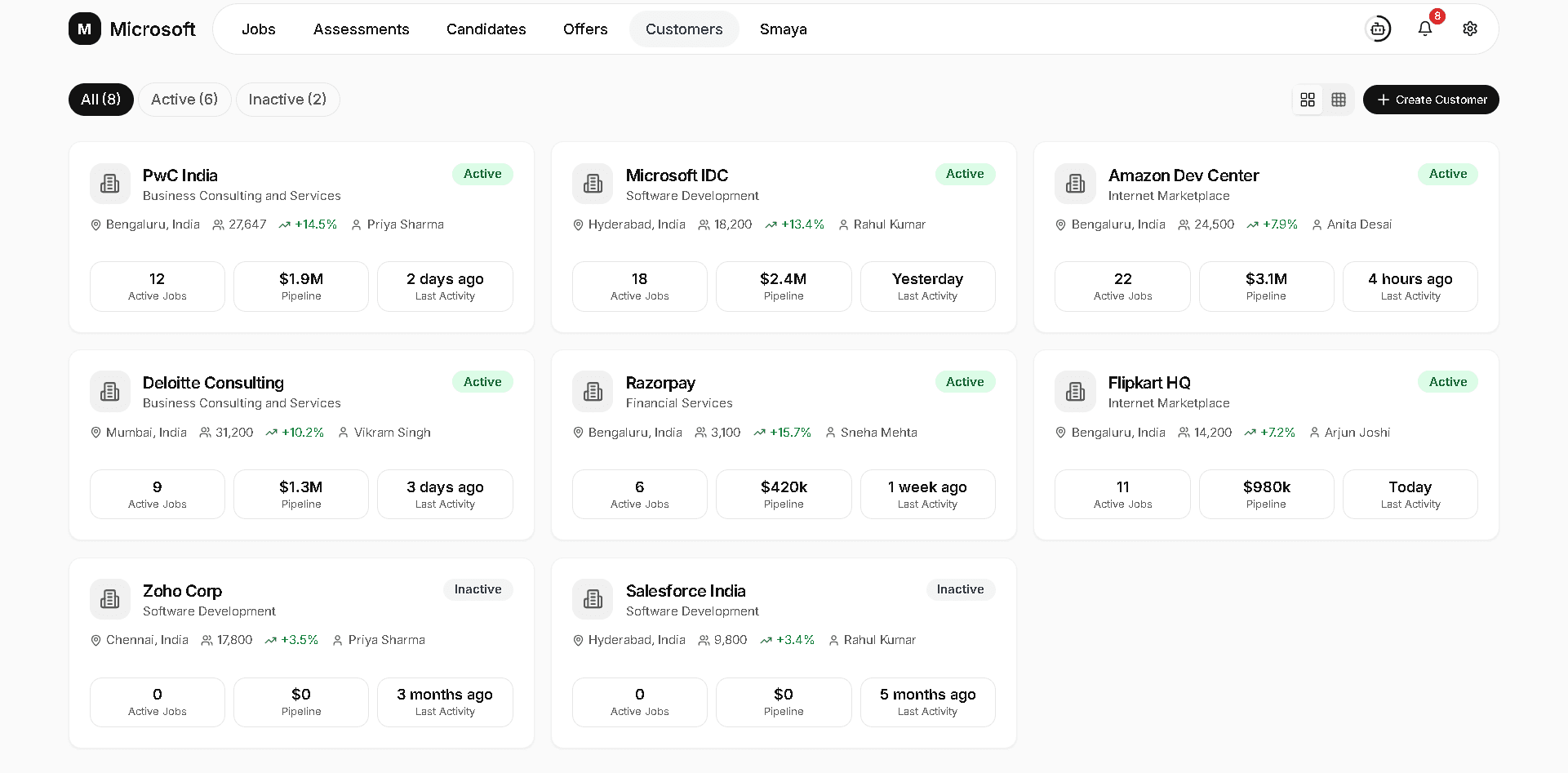
Task: Show All (8) customers filter
Action: pyautogui.click(x=101, y=100)
